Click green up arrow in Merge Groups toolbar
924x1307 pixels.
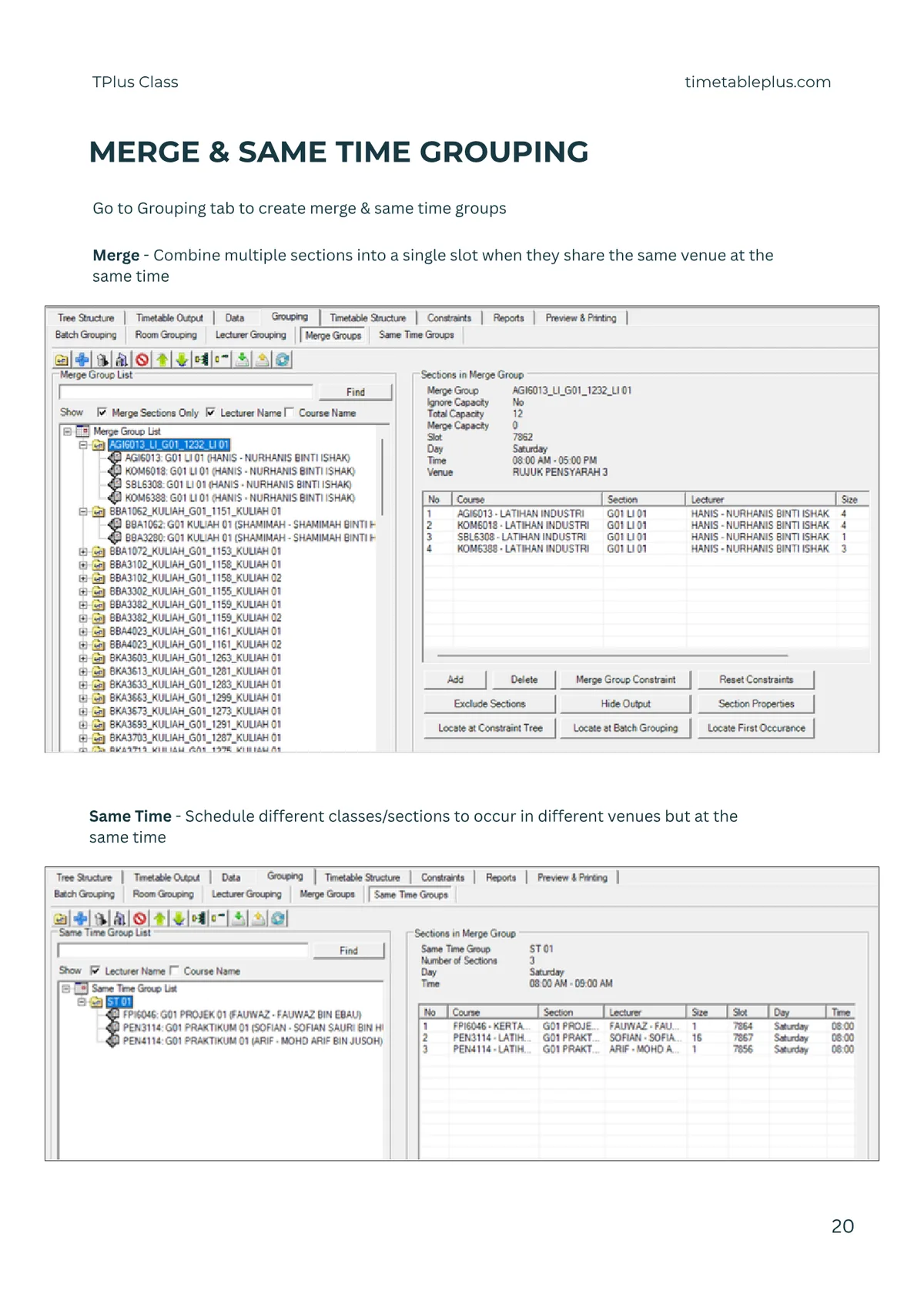coord(162,360)
